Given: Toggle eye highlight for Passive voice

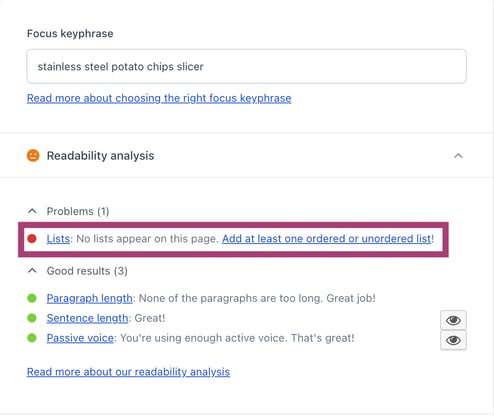Looking at the screenshot, I should [453, 340].
